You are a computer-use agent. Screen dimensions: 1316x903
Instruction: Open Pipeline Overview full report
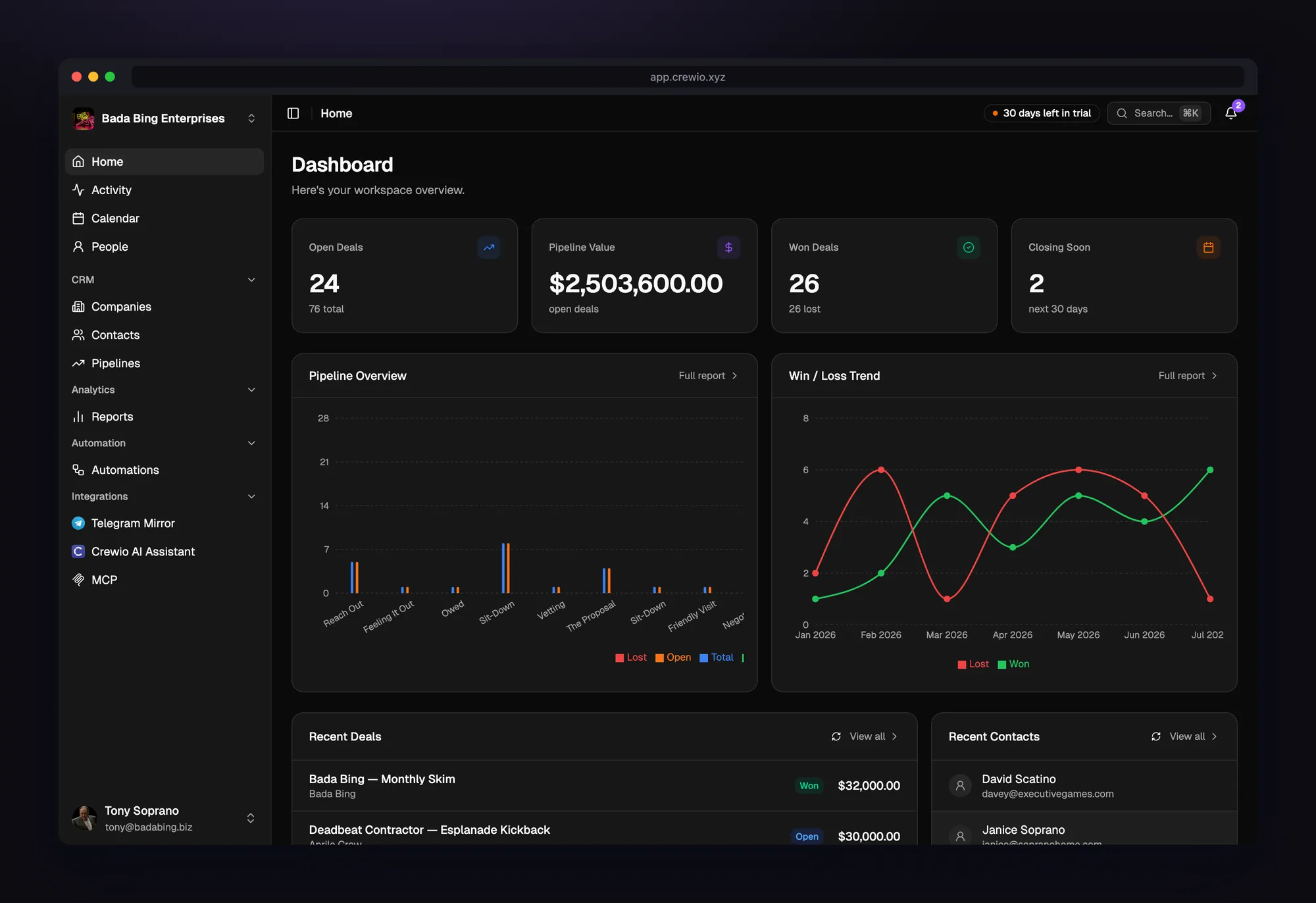point(708,376)
